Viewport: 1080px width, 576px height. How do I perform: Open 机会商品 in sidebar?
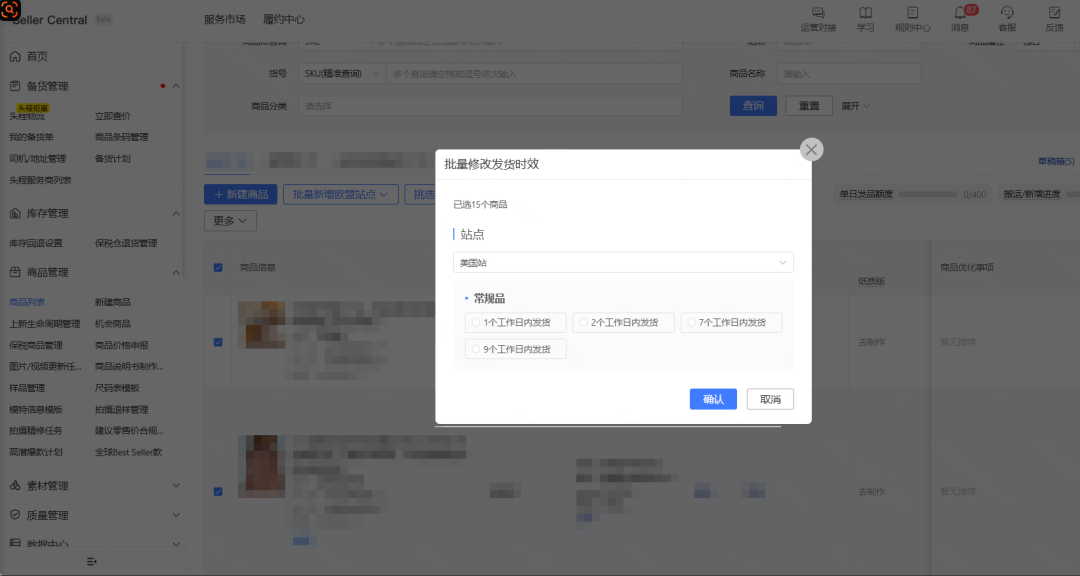(x=112, y=323)
